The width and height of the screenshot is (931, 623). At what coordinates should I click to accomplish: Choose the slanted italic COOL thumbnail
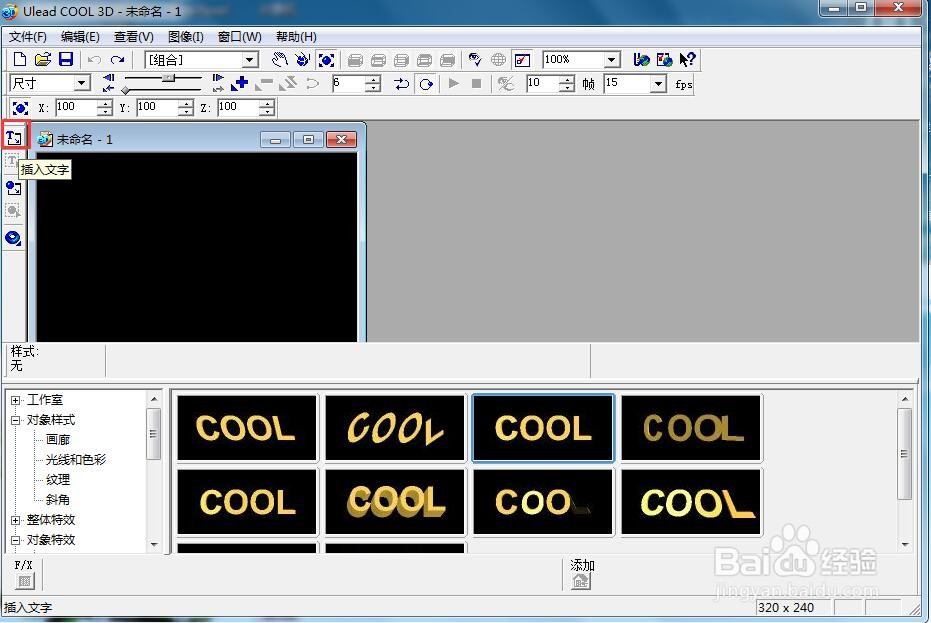395,428
